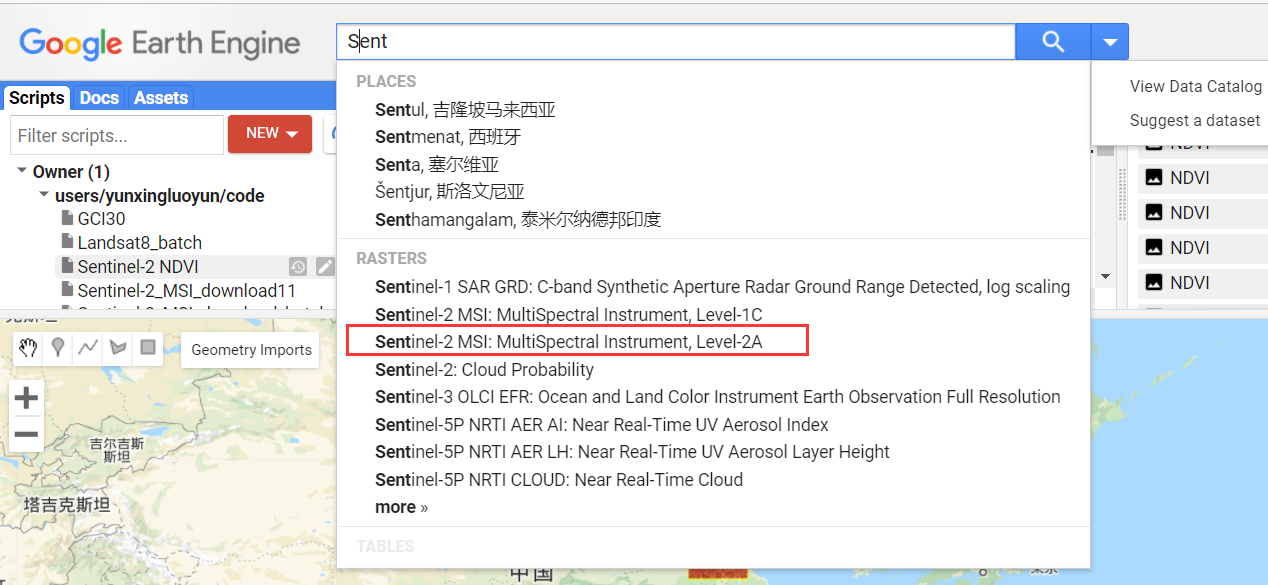Click the pencil edit icon on Sentinel-2 NDVI
The width and height of the screenshot is (1268, 585).
pyautogui.click(x=325, y=267)
